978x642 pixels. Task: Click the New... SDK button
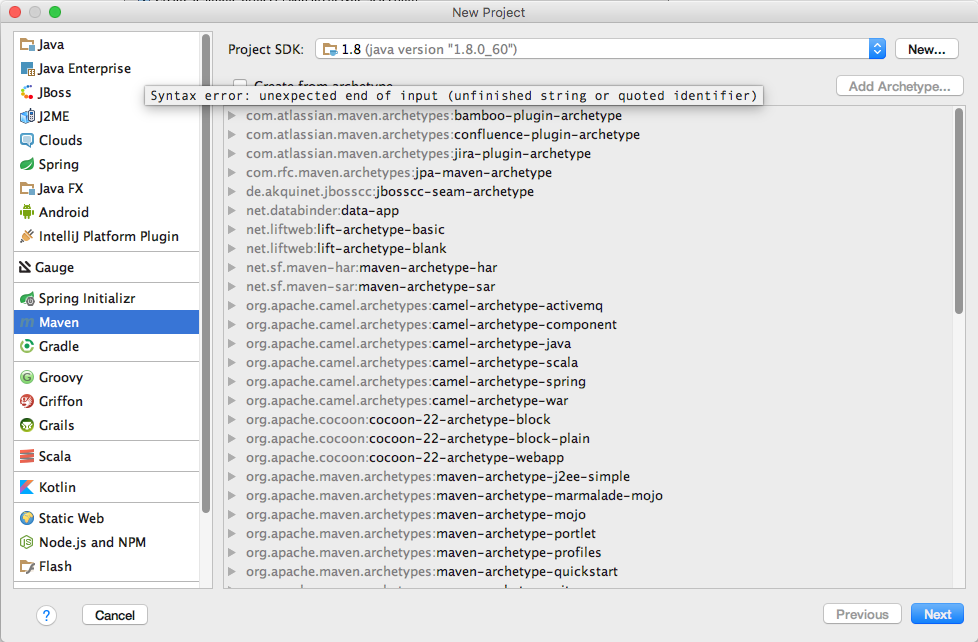[926, 49]
